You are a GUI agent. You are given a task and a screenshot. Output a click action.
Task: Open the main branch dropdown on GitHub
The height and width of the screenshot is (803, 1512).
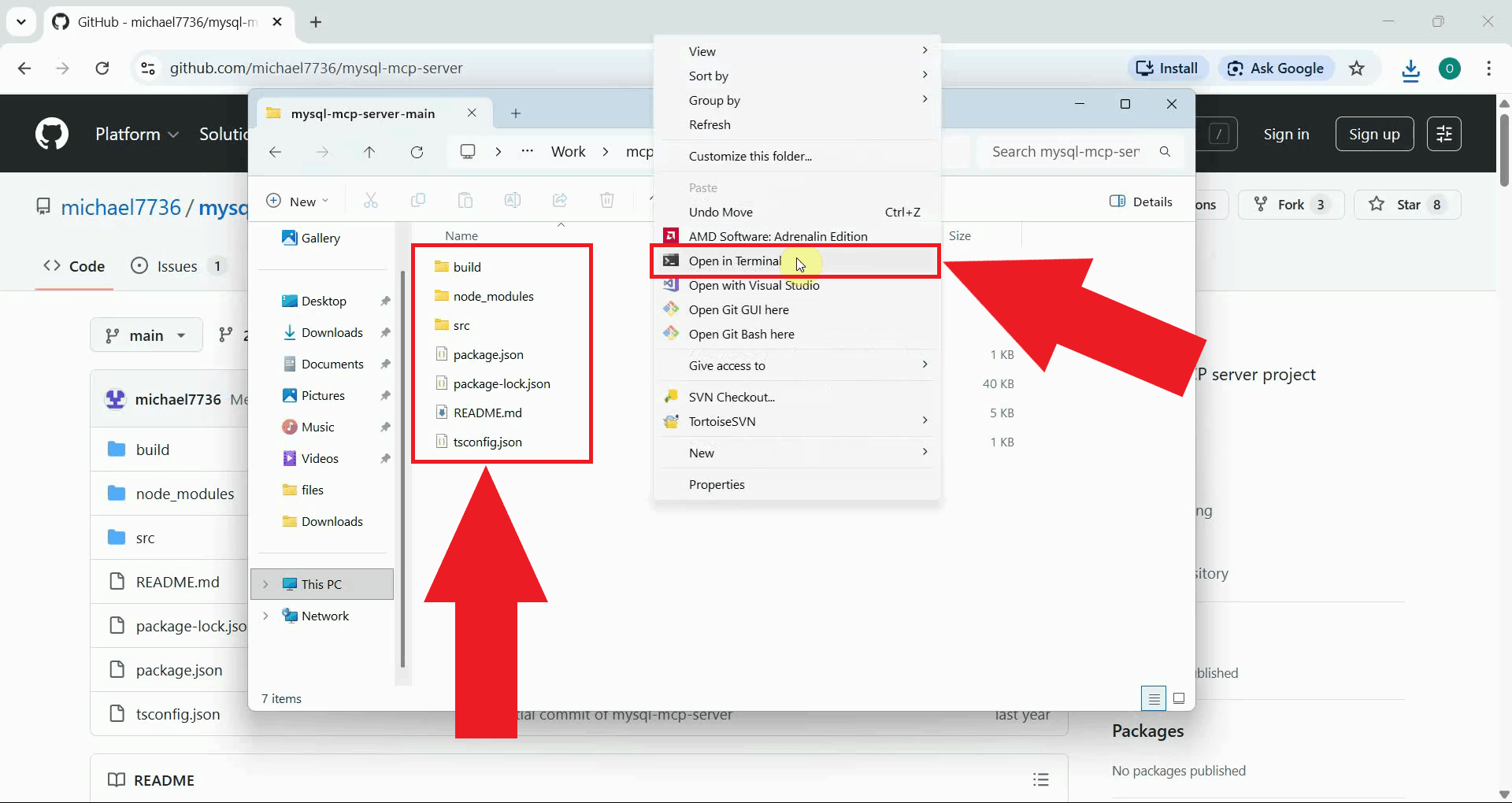(x=146, y=335)
